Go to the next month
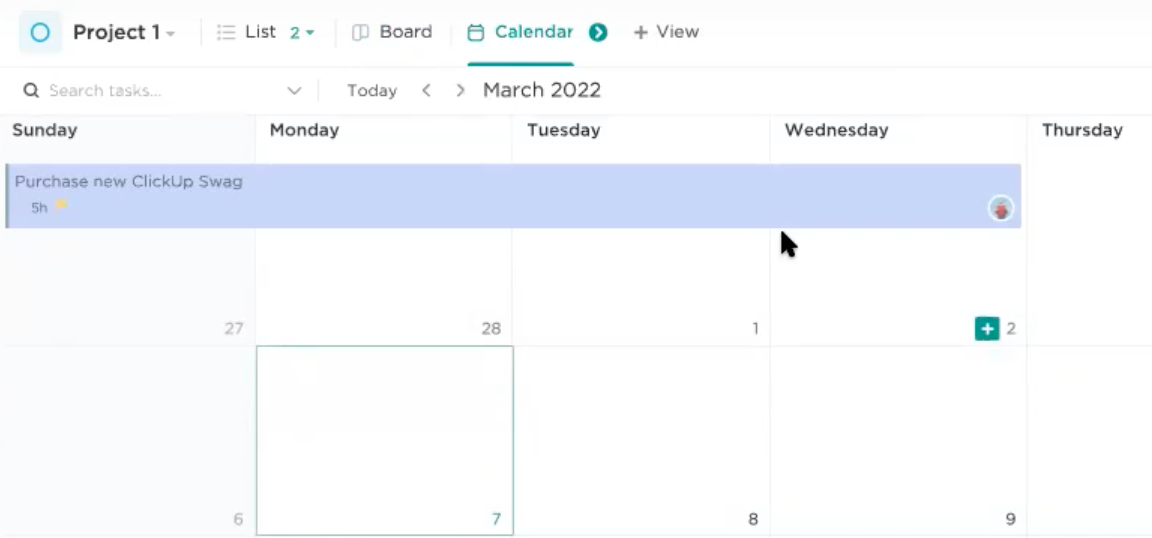1152x538 pixels. point(460,90)
